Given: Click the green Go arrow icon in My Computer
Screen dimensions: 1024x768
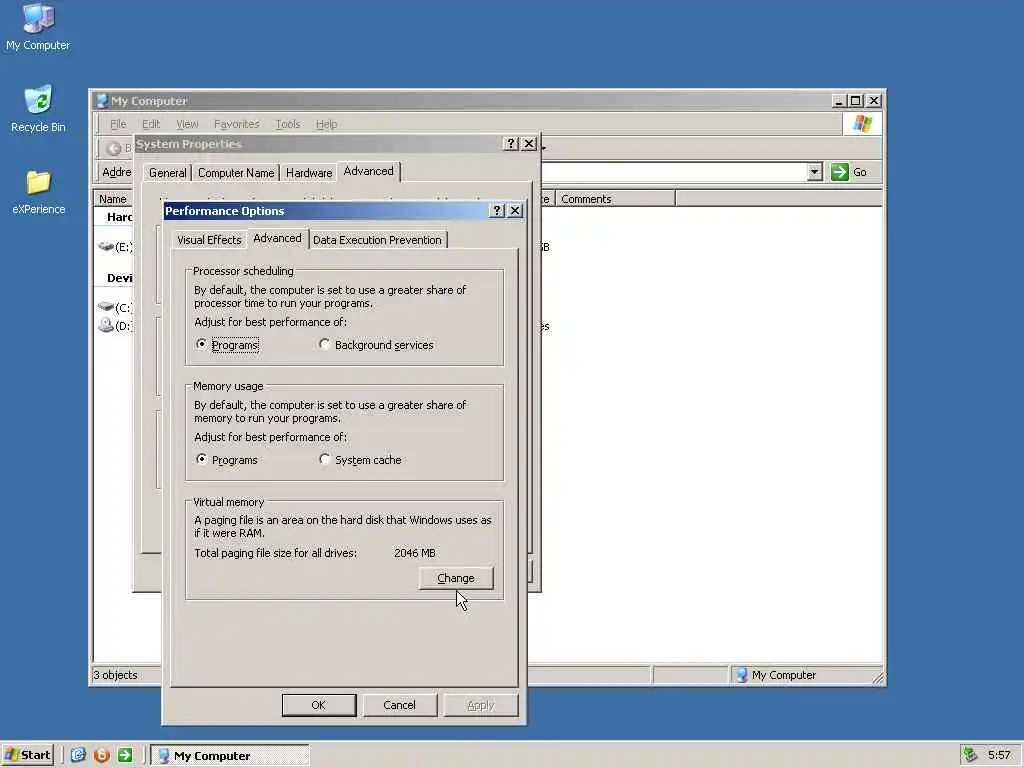Looking at the screenshot, I should coord(840,172).
